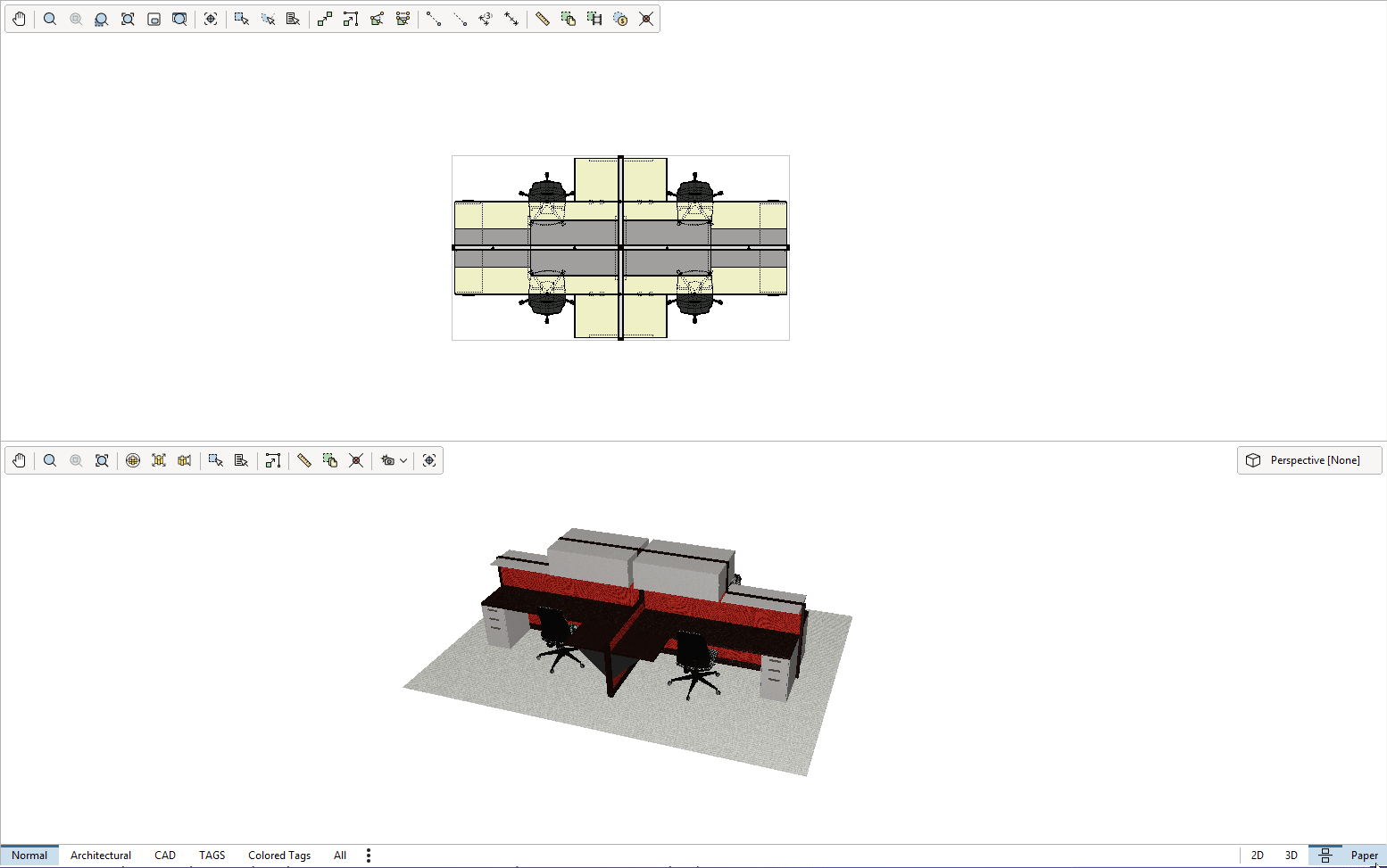The image size is (1387, 868).
Task: Click the Zoom magnifier in 3D toolbar
Action: tap(50, 460)
